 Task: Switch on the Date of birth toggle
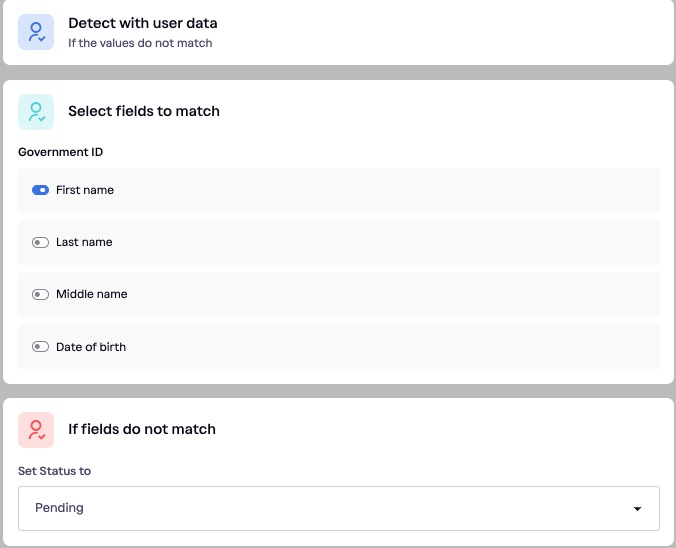(40, 347)
